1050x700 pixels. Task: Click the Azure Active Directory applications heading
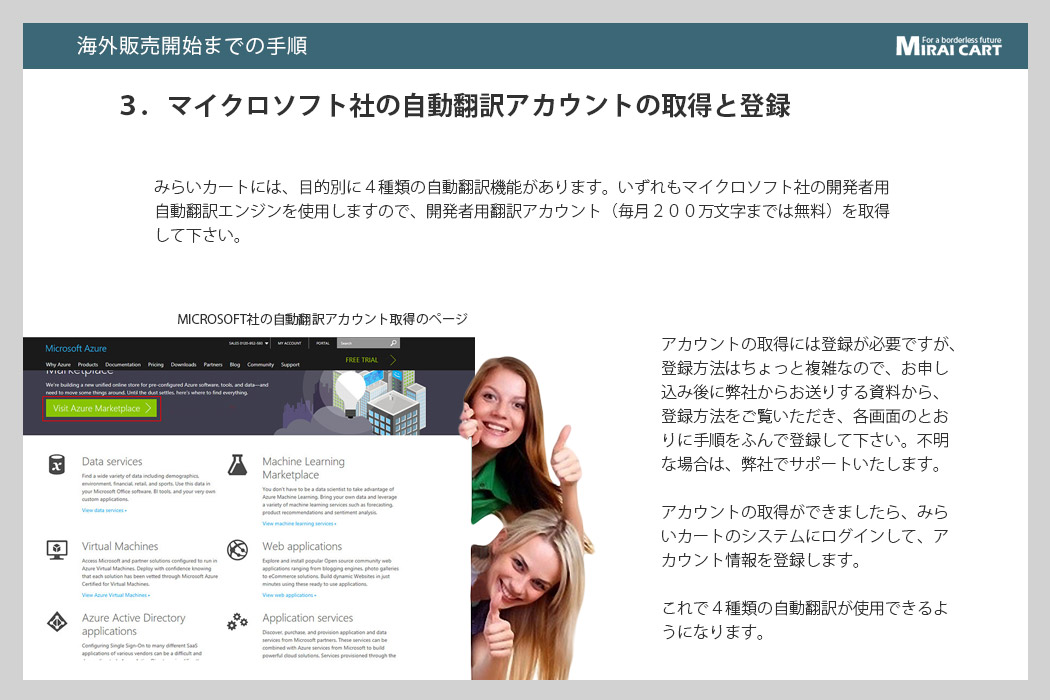point(133,624)
